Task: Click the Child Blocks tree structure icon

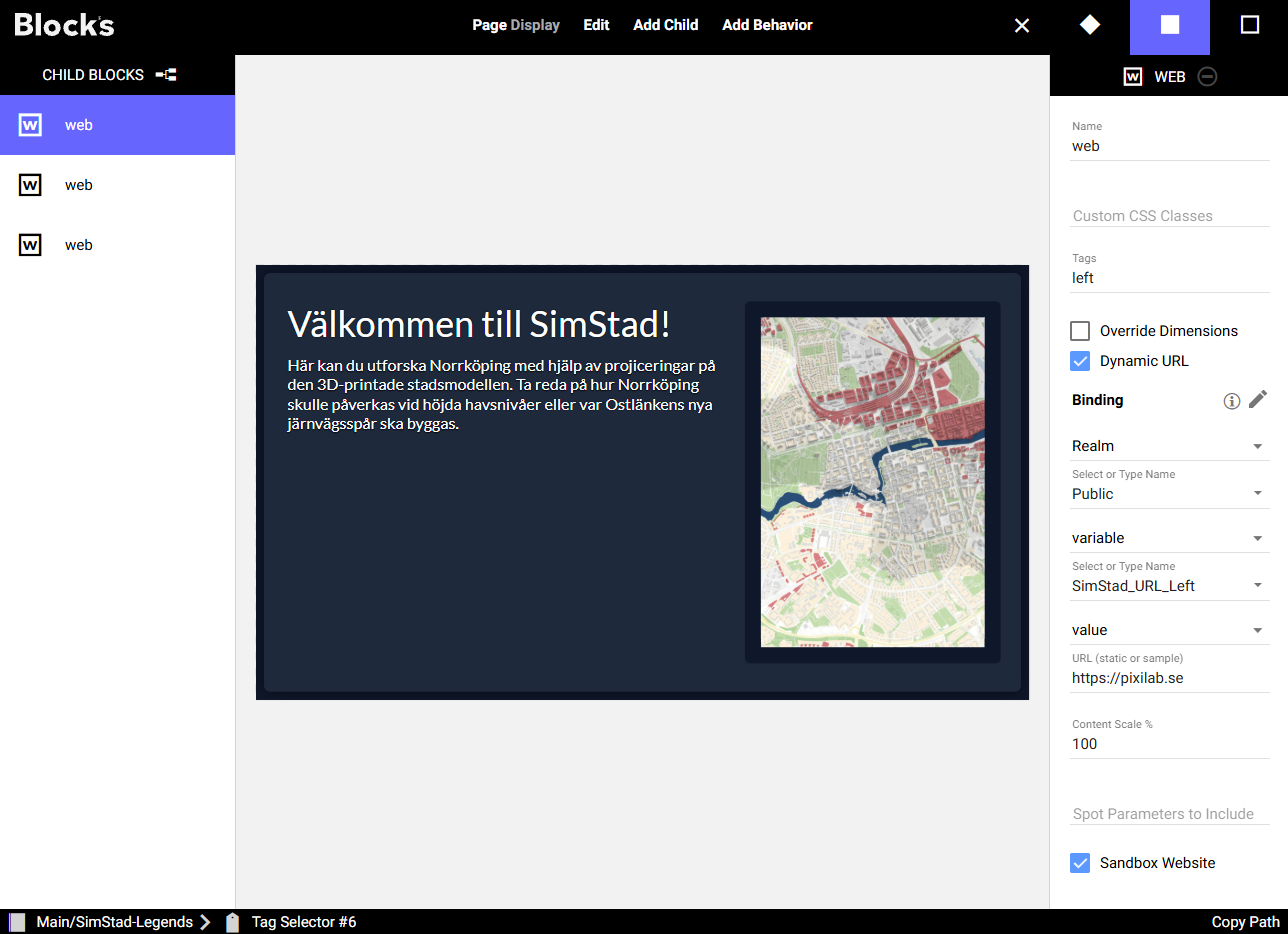Action: [166, 75]
